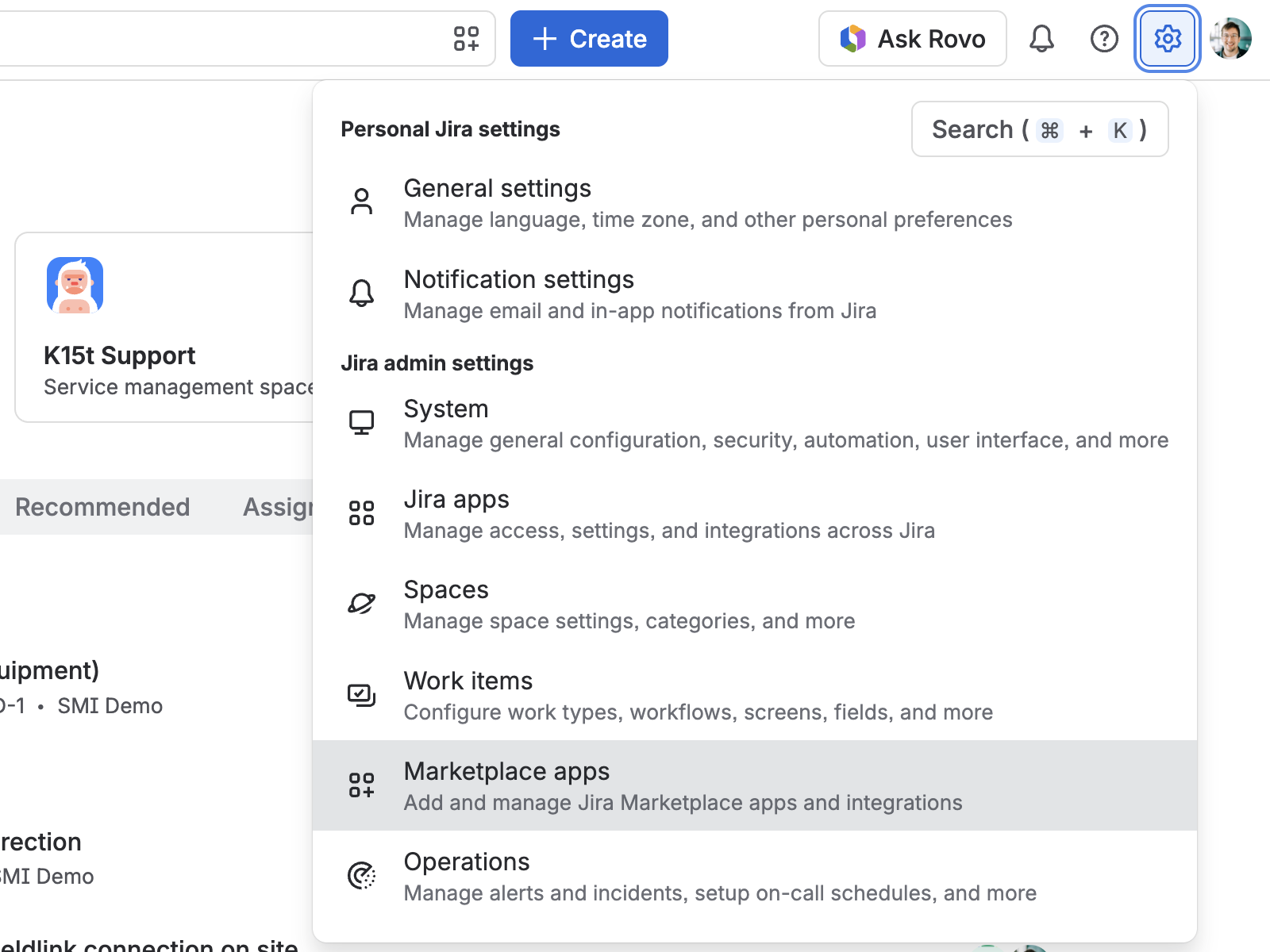
Task: Open Work items settings entry
Action: click(x=755, y=696)
